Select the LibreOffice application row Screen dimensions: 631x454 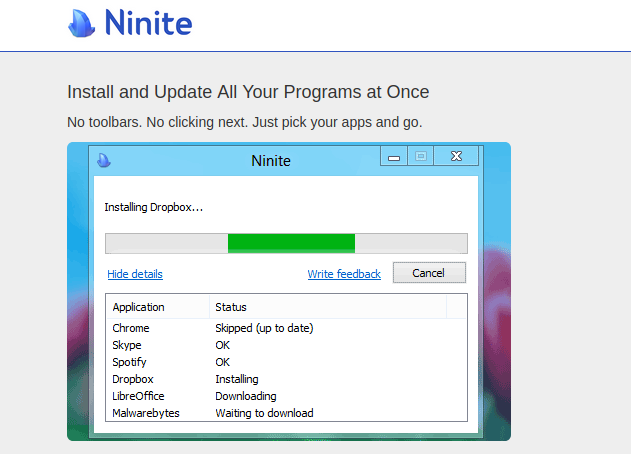287,396
